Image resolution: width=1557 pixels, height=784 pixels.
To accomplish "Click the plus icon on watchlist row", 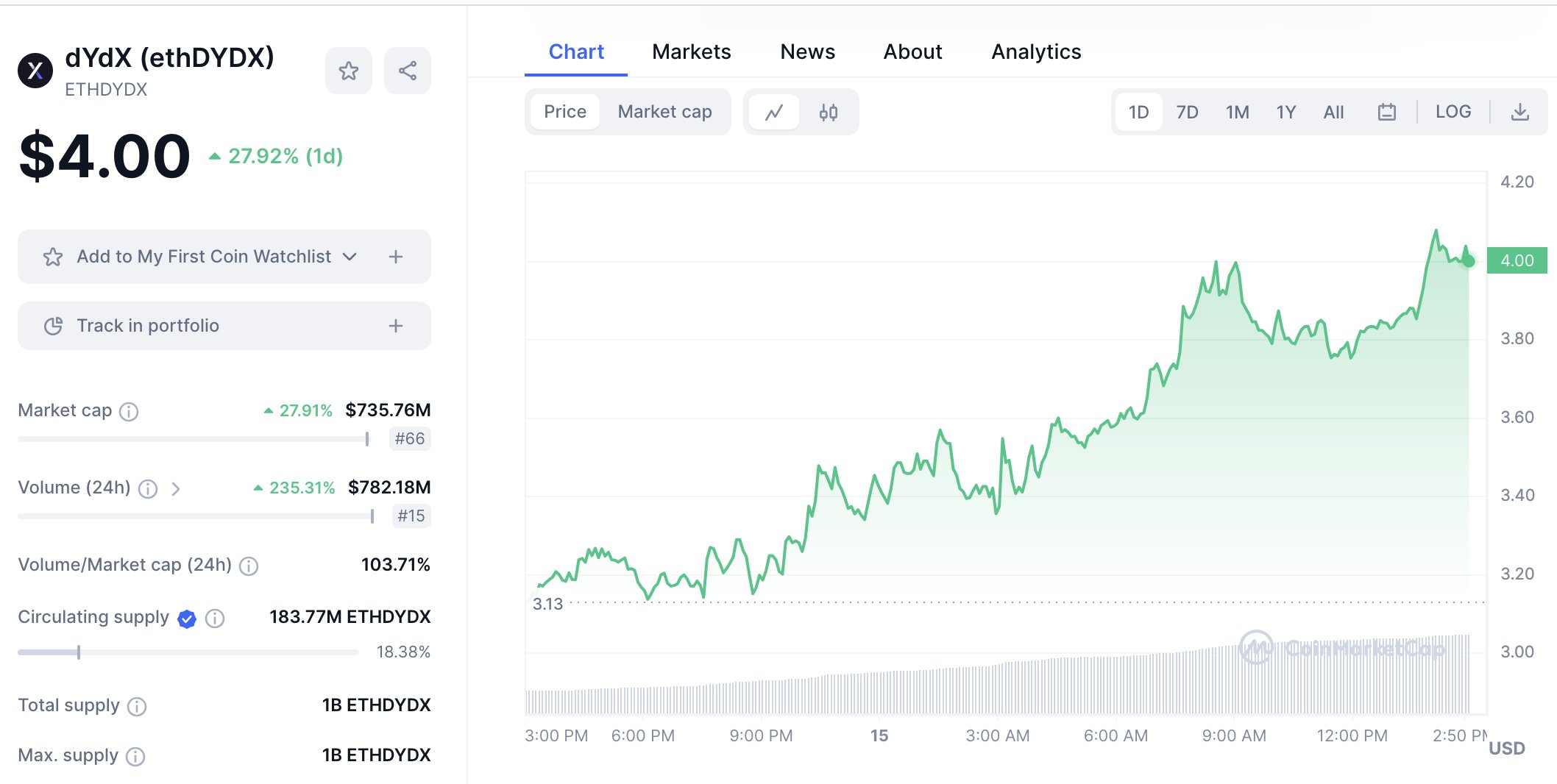I will click(396, 257).
